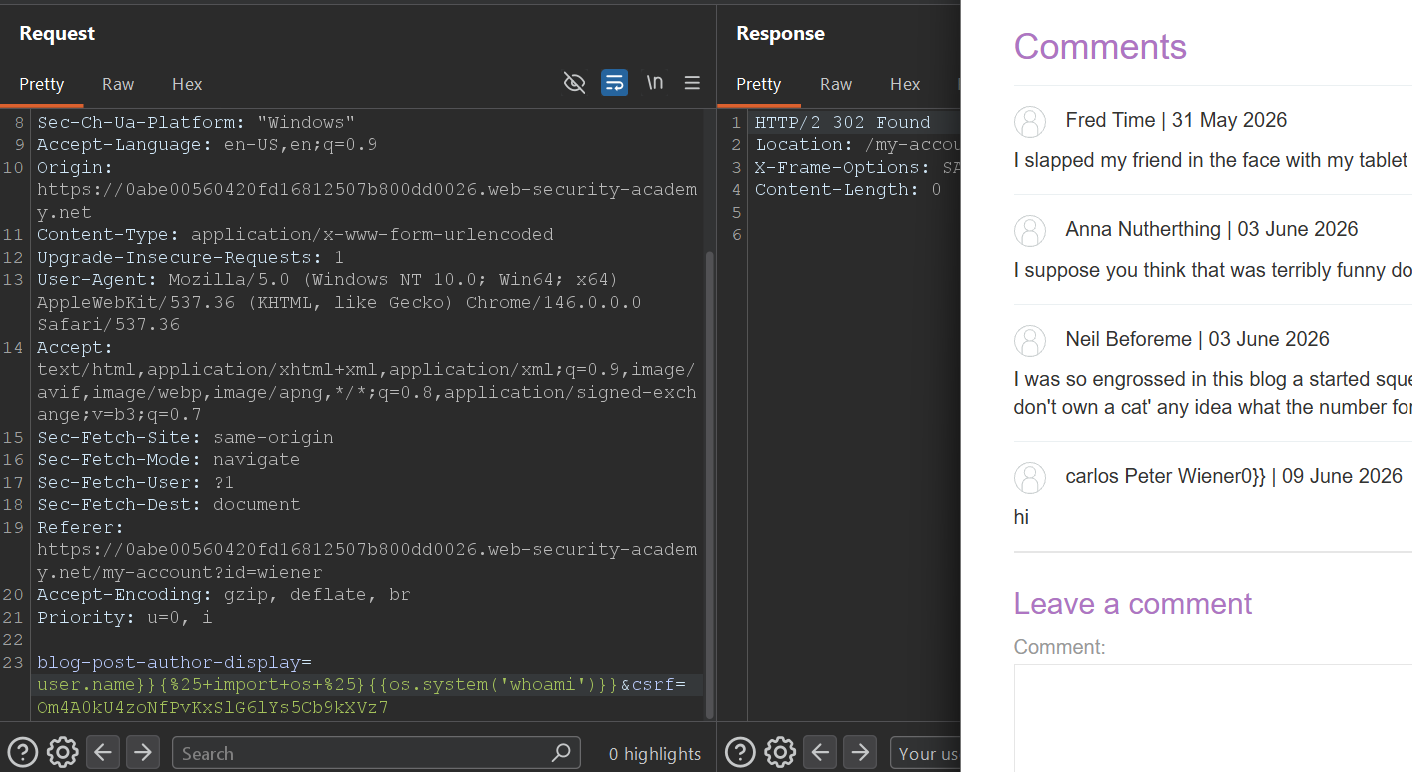Viewport: 1412px width, 772px height.
Task: Open the Request hamburger options menu
Action: (x=692, y=83)
